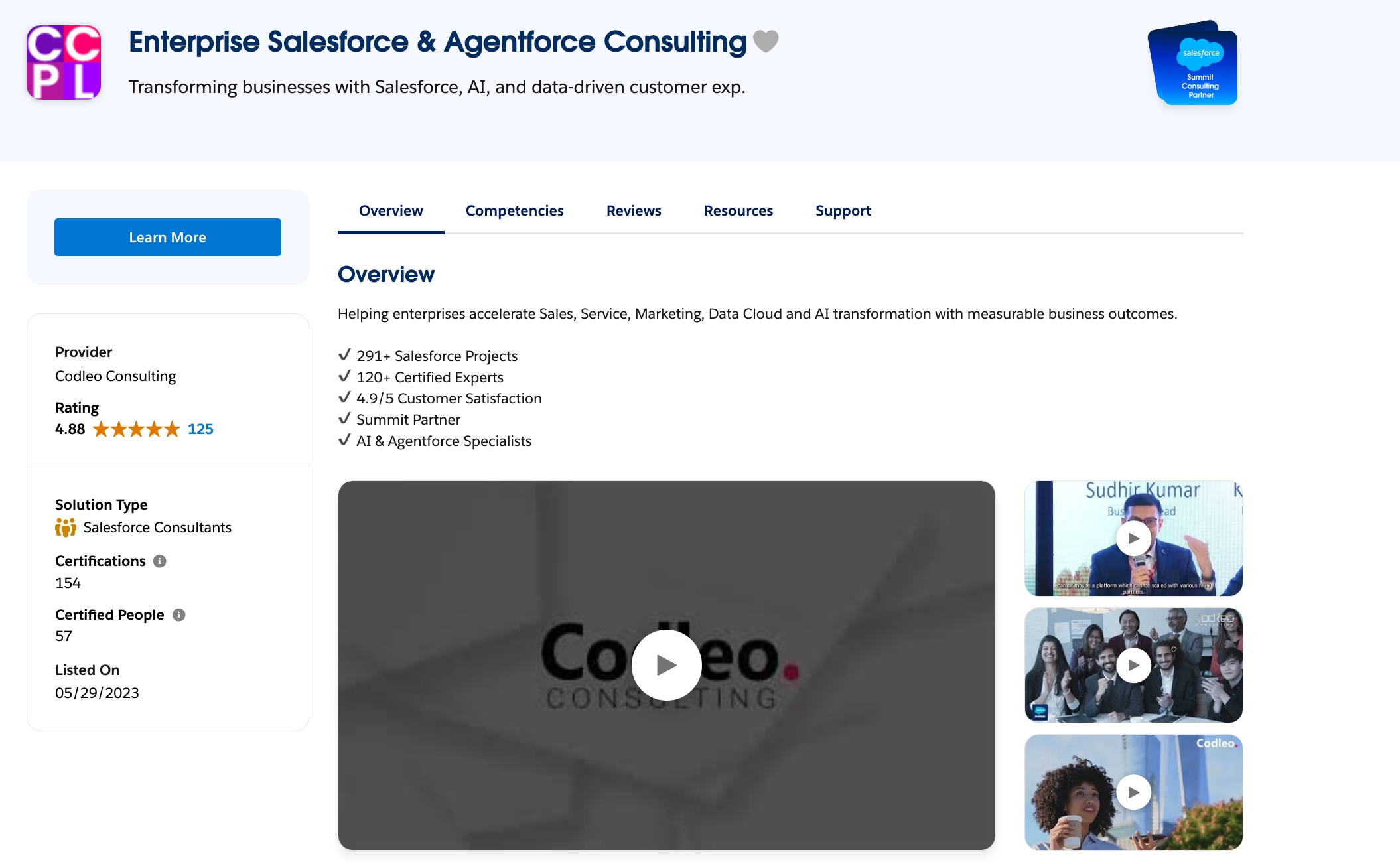Click the Salesforce Consultants people icon

click(x=66, y=528)
